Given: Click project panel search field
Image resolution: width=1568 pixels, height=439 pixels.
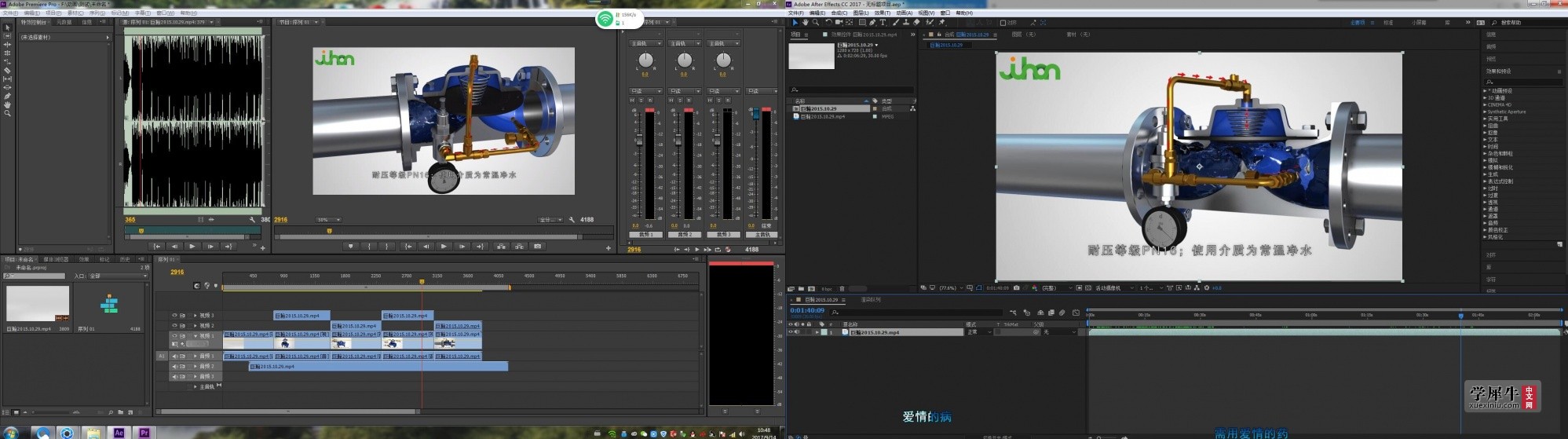Looking at the screenshot, I should pyautogui.click(x=35, y=276).
